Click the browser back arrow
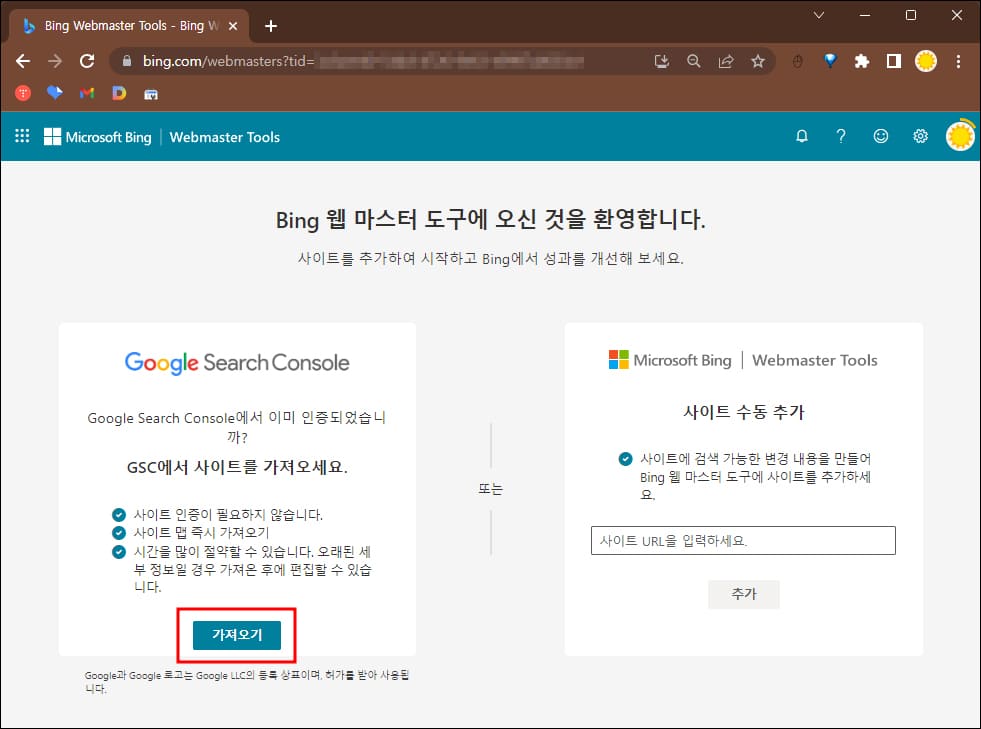This screenshot has width=981, height=729. [23, 61]
